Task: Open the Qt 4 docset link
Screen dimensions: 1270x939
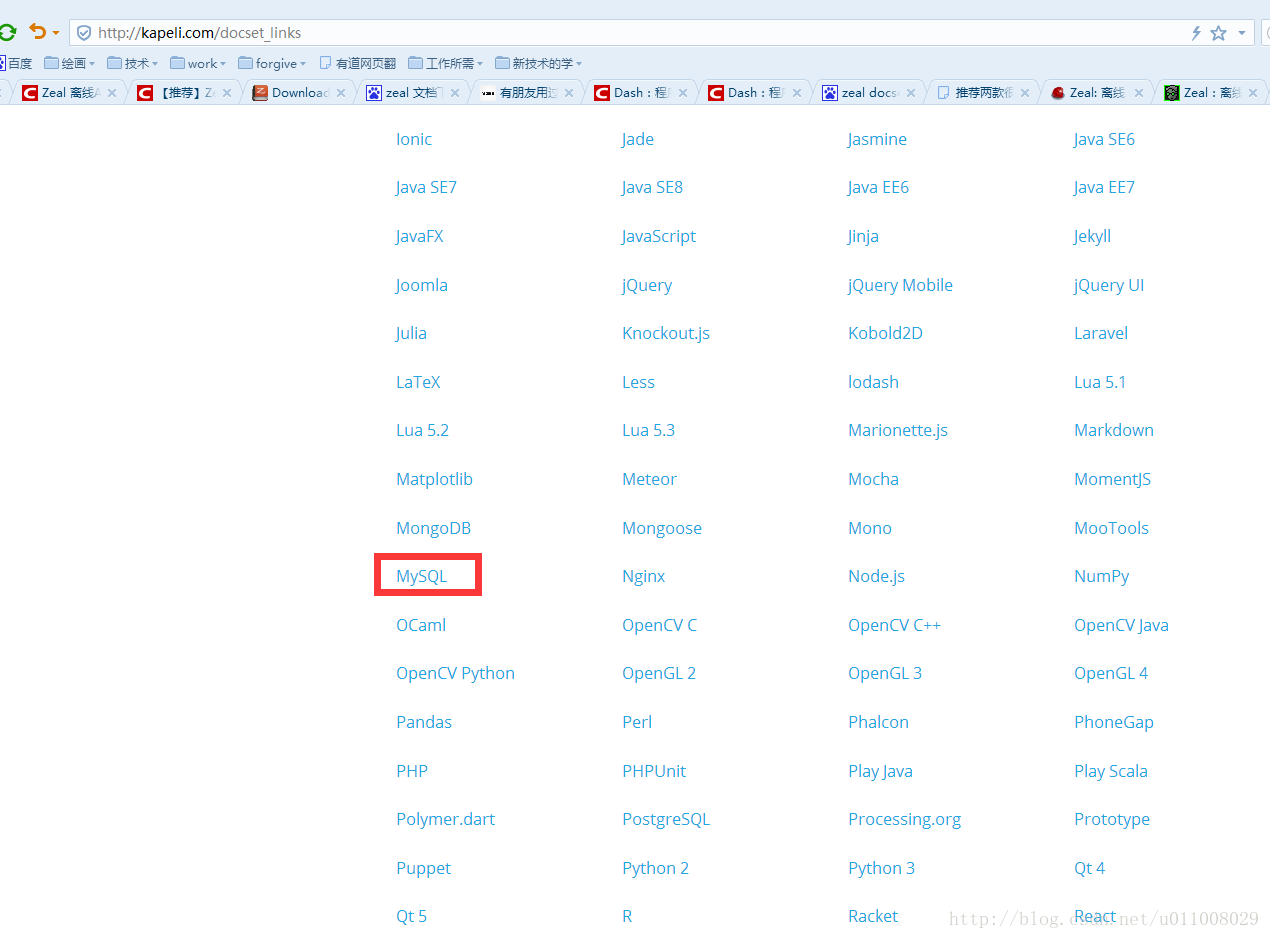Action: pos(1089,868)
